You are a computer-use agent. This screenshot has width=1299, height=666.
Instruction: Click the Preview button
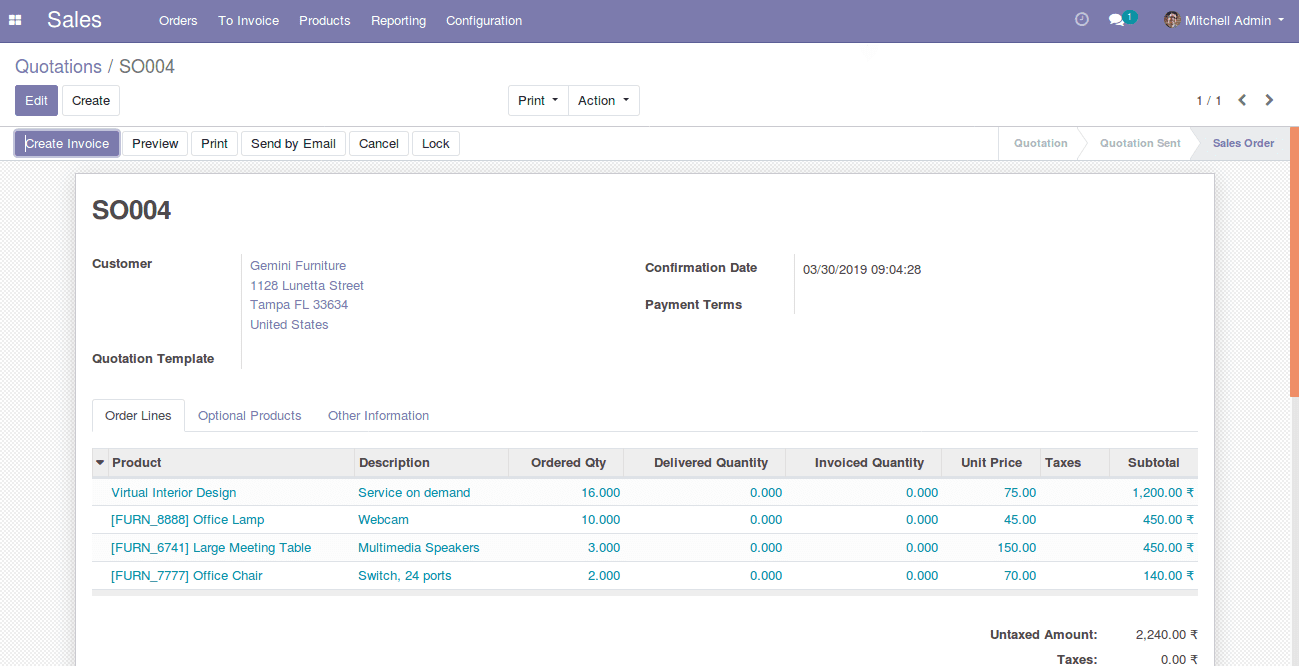point(155,144)
